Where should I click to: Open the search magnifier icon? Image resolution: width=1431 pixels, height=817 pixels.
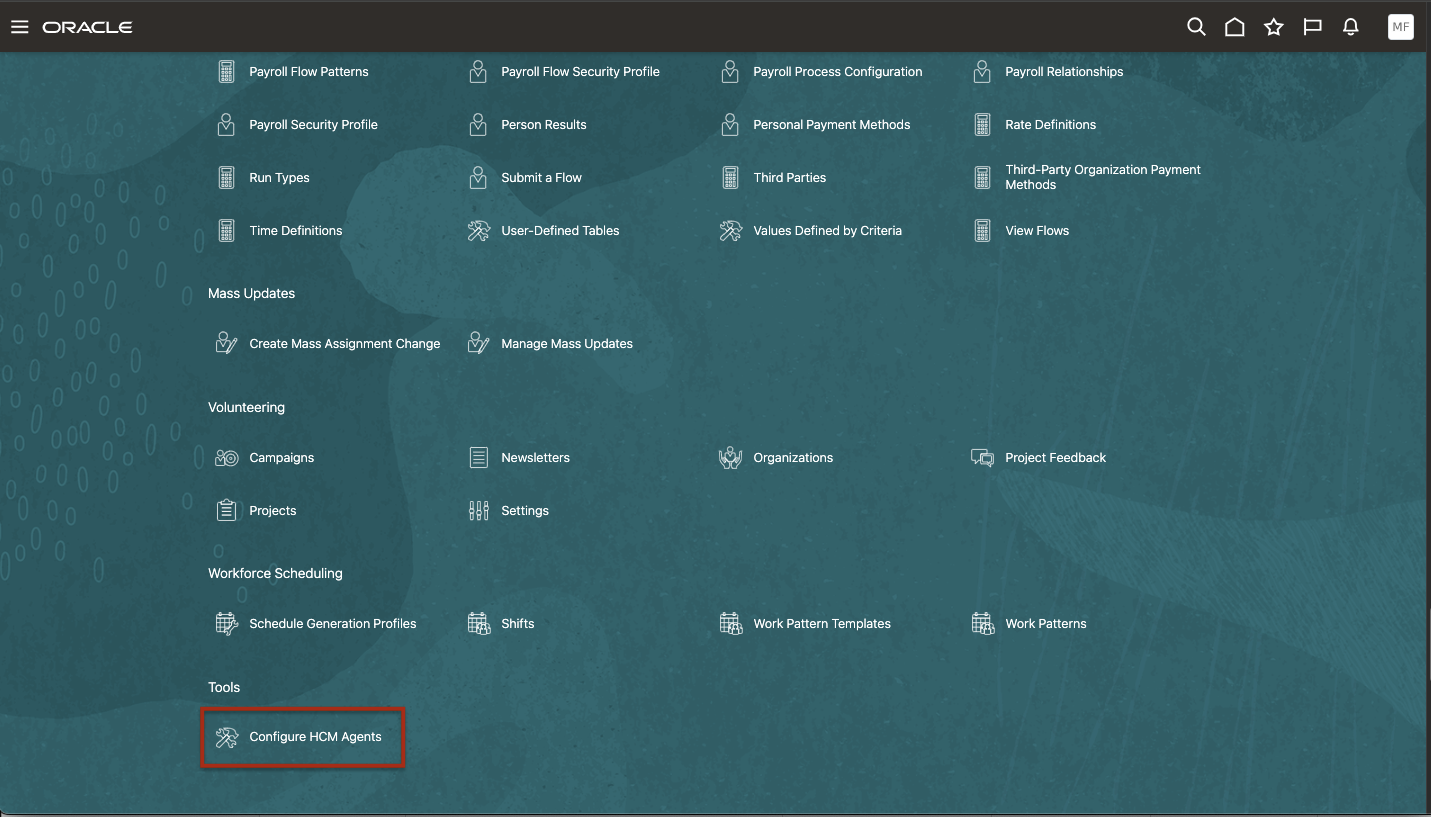[x=1196, y=27]
